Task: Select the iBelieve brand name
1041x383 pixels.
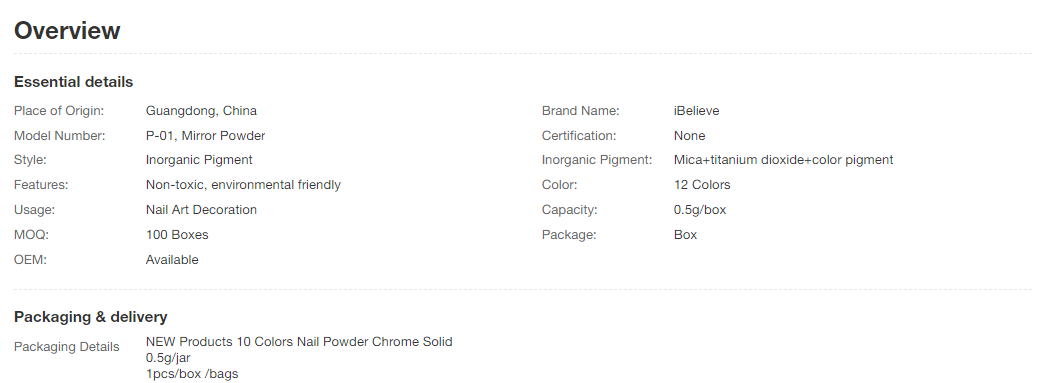Action: (696, 111)
